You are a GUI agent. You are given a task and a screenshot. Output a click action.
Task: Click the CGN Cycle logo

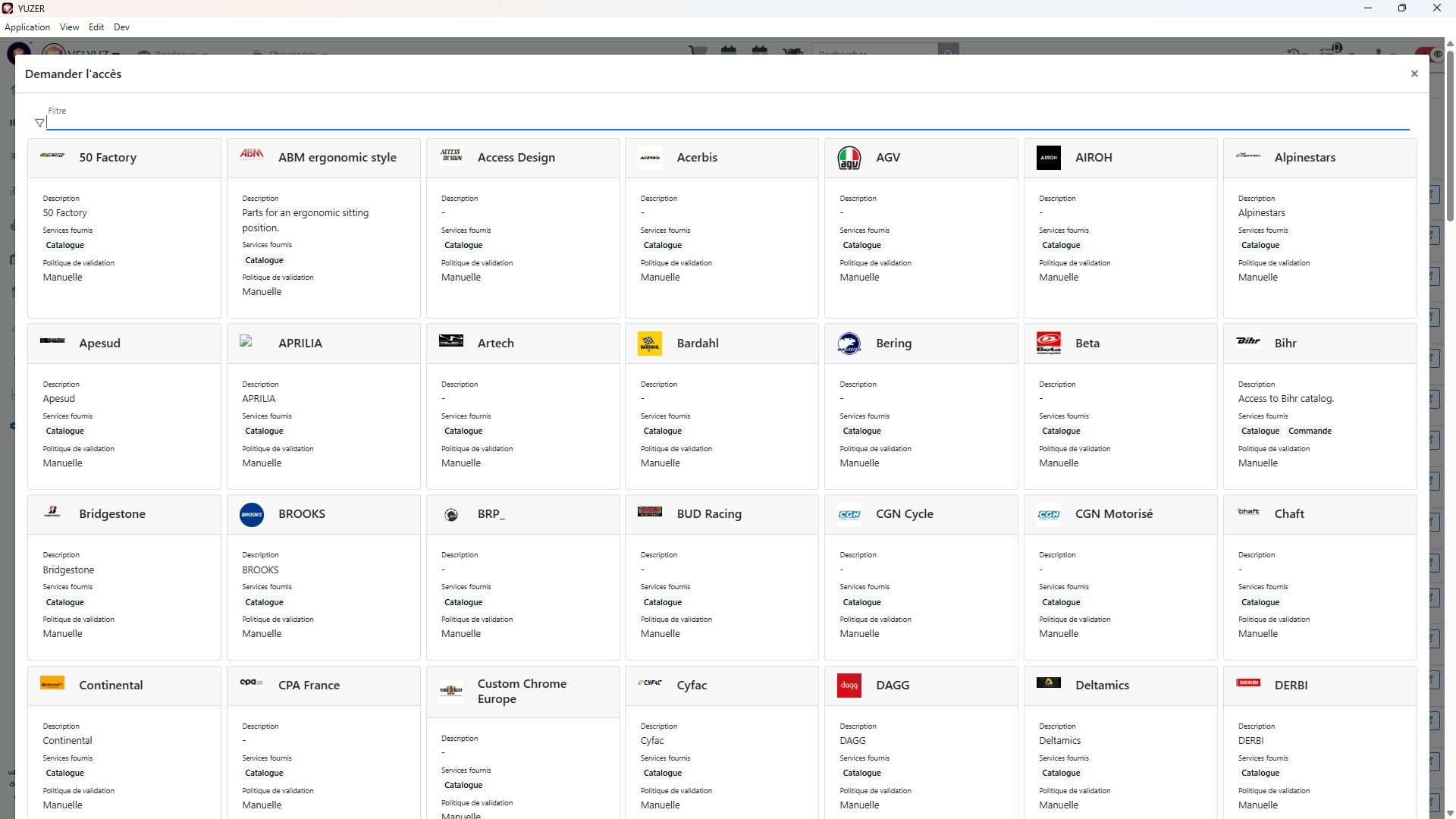(x=849, y=514)
